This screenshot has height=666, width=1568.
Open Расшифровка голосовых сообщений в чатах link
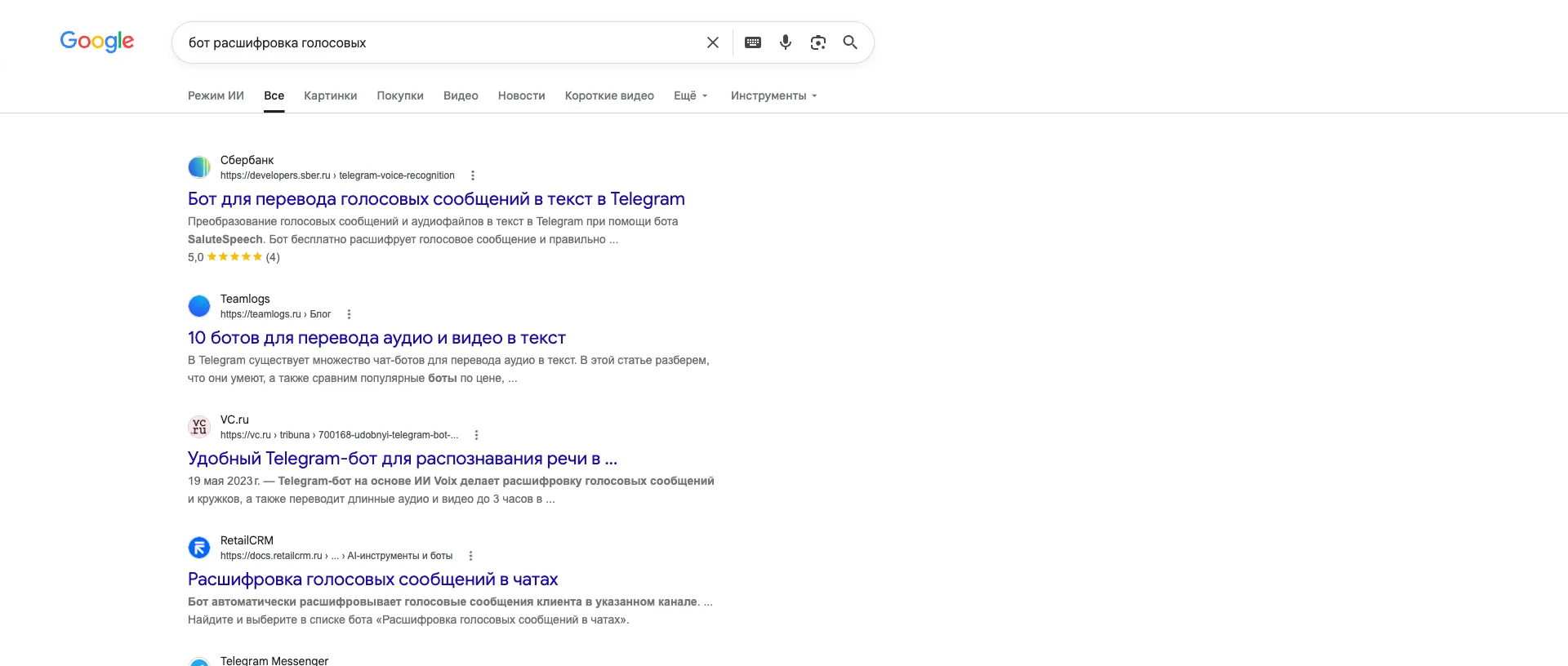pyautogui.click(x=372, y=579)
